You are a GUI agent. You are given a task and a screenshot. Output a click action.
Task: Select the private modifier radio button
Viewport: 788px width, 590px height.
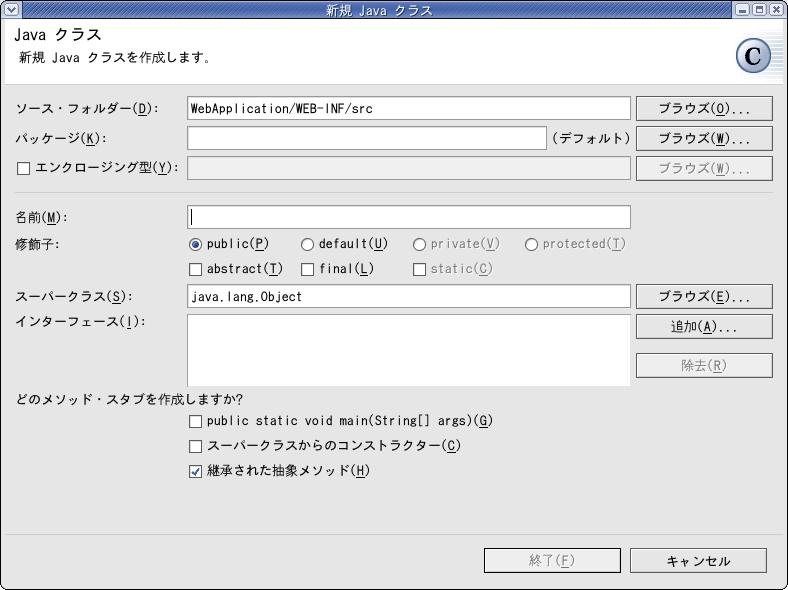(x=419, y=245)
